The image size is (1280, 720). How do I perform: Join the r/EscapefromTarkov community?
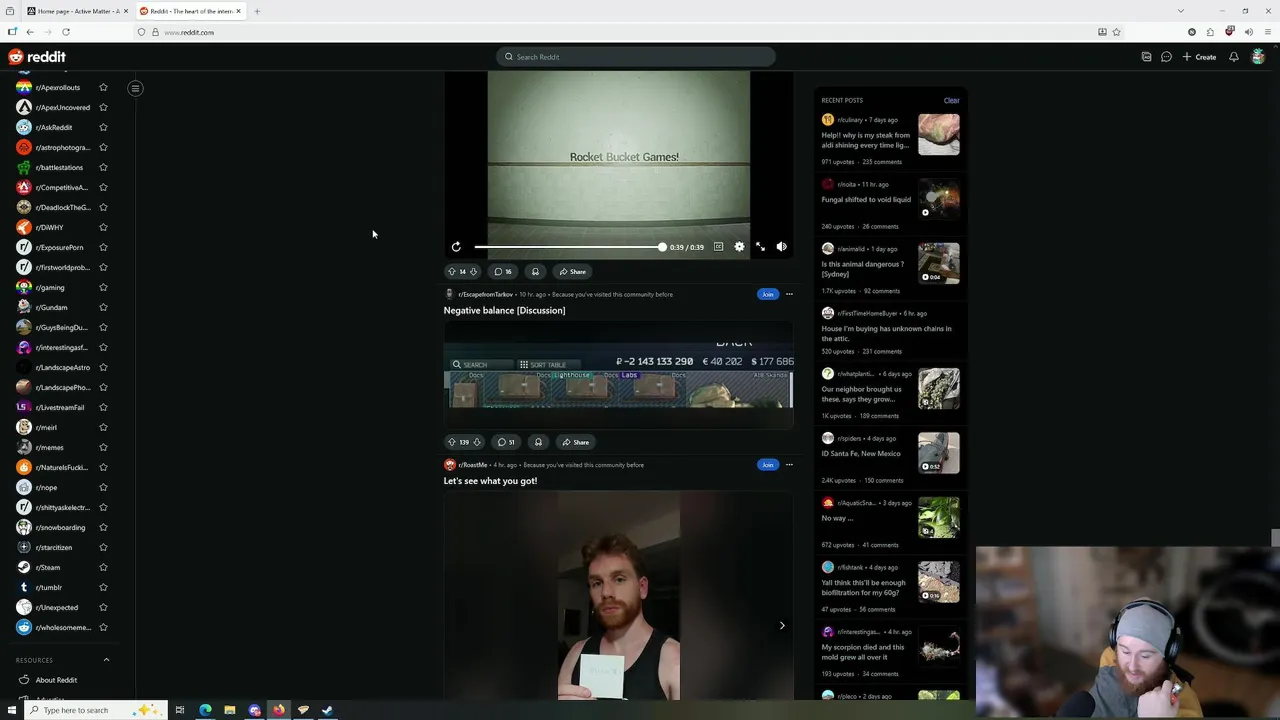tap(767, 294)
